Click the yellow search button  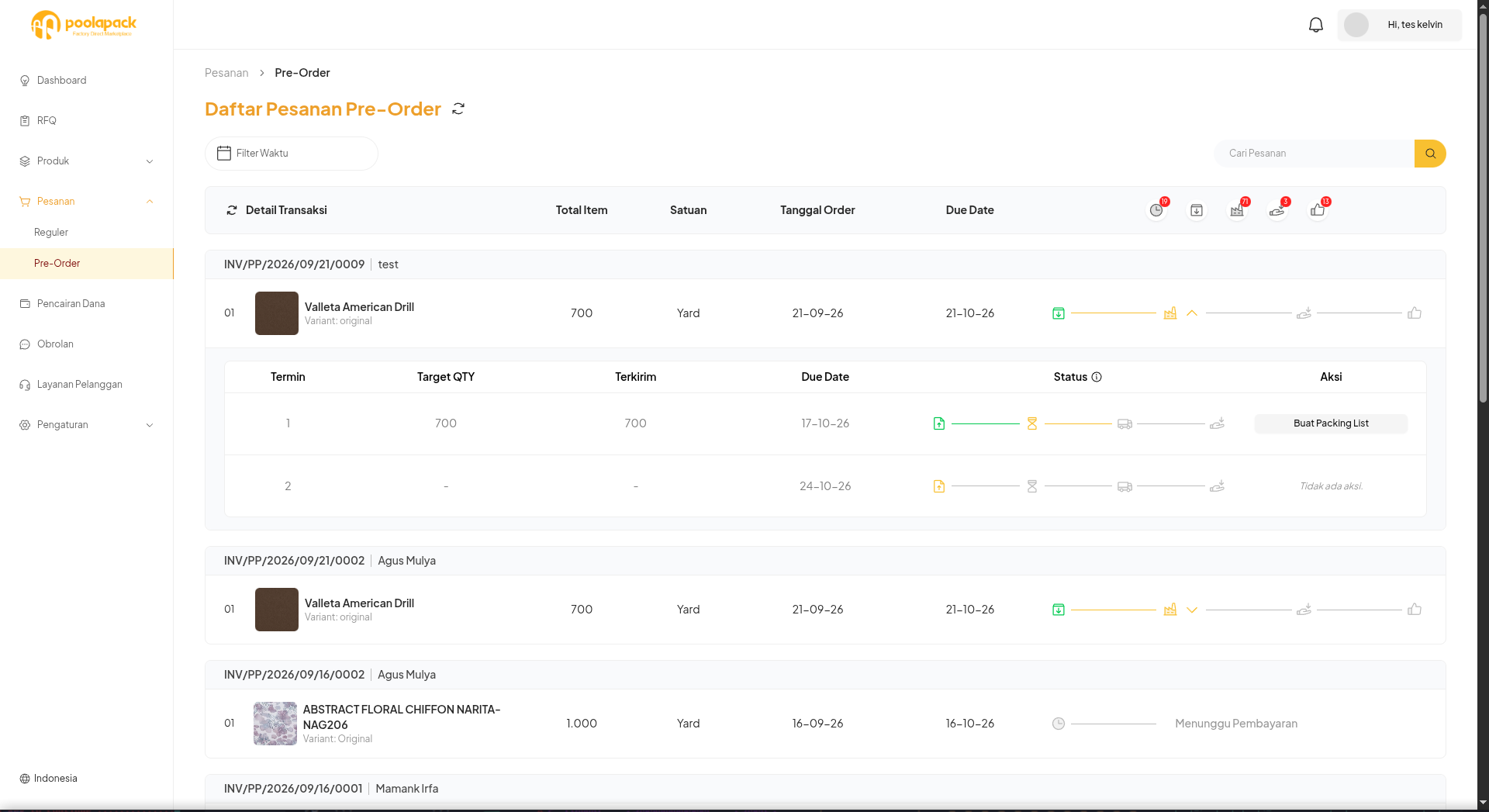1430,154
